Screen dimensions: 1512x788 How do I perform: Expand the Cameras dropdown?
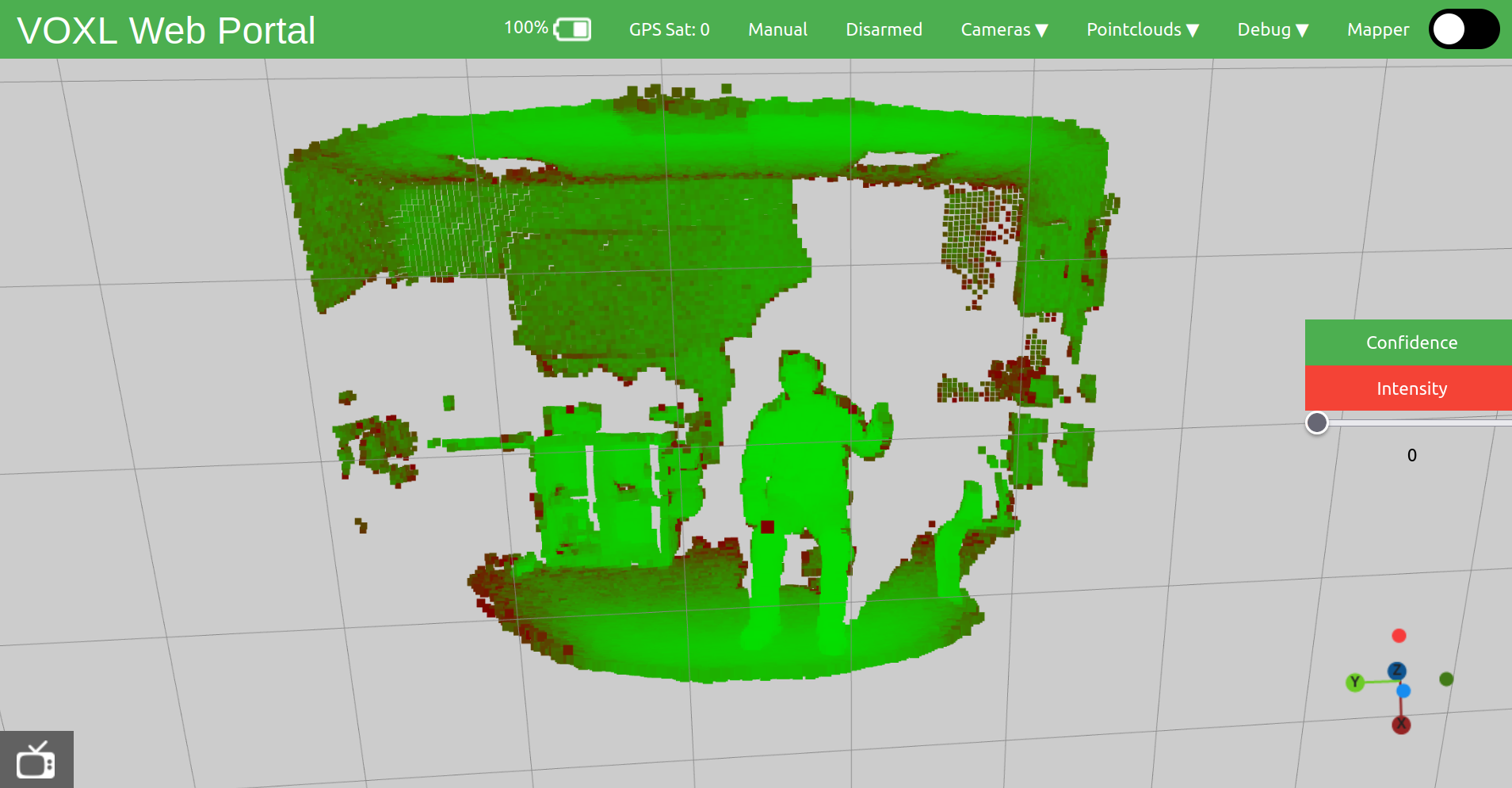1004,29
